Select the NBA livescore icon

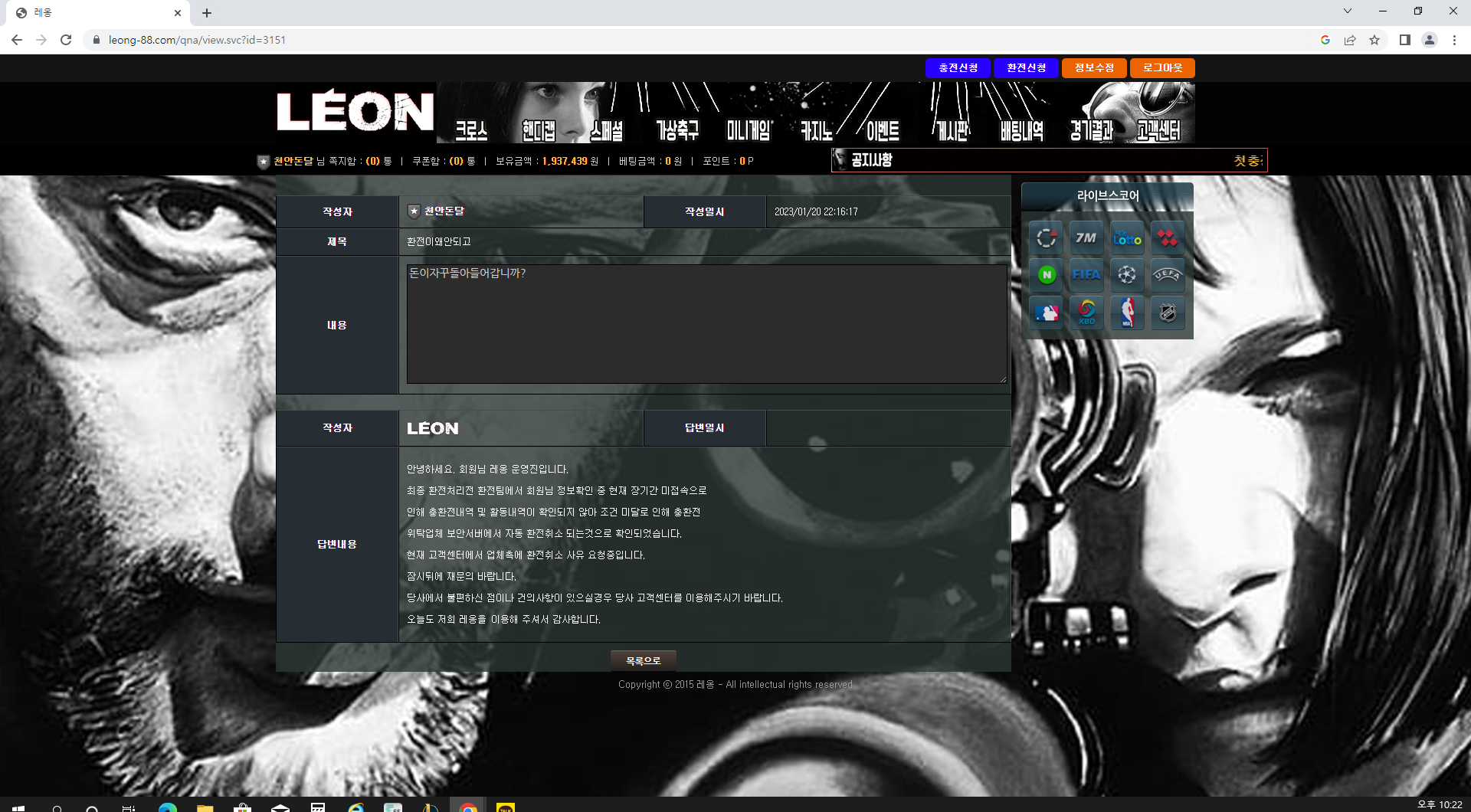(1126, 313)
